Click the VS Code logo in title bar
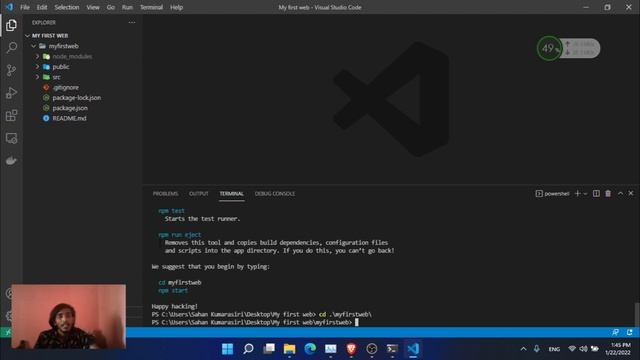Viewport: 640px width, 360px height. pyautogui.click(x=9, y=7)
